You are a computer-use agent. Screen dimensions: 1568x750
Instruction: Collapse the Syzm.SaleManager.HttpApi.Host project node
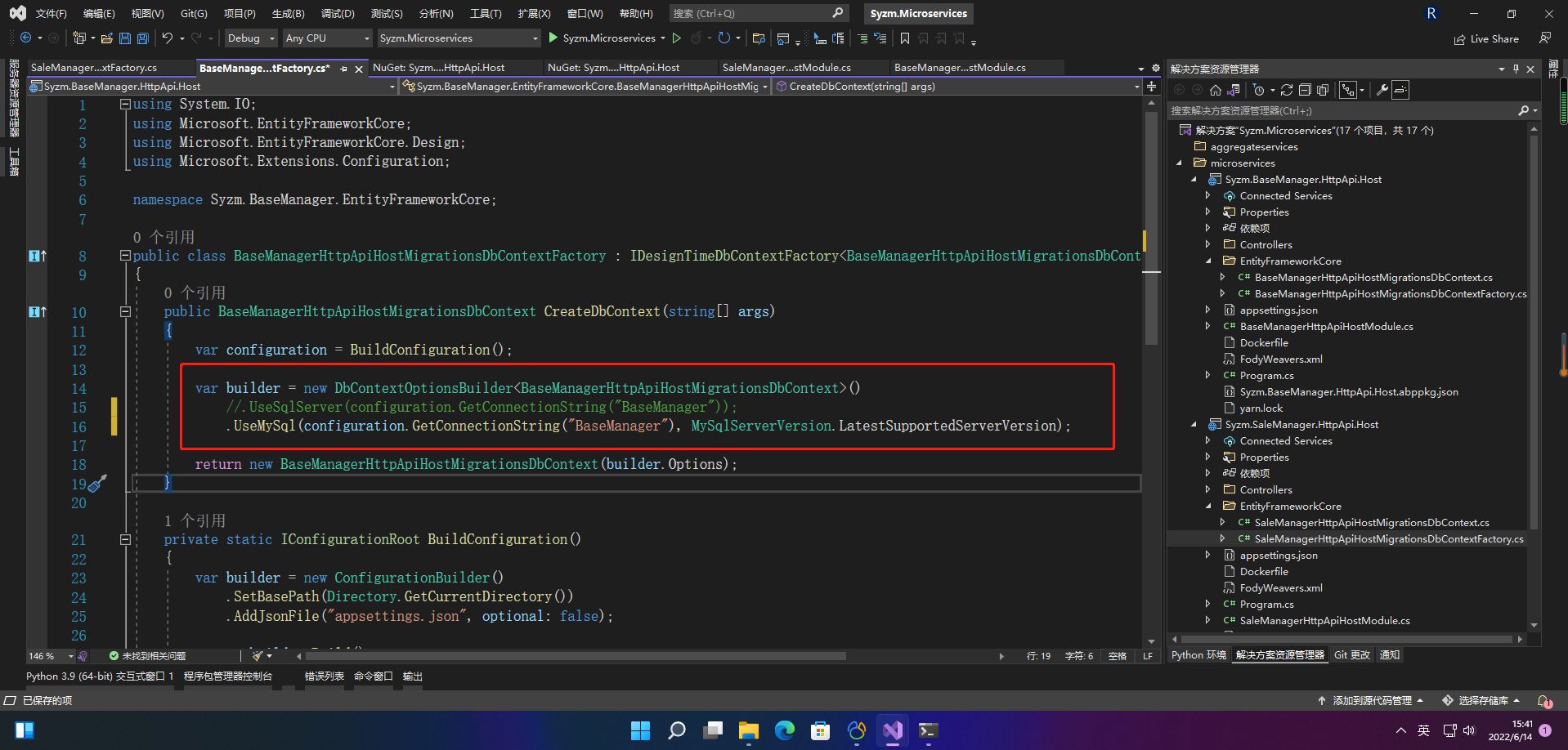coord(1194,424)
